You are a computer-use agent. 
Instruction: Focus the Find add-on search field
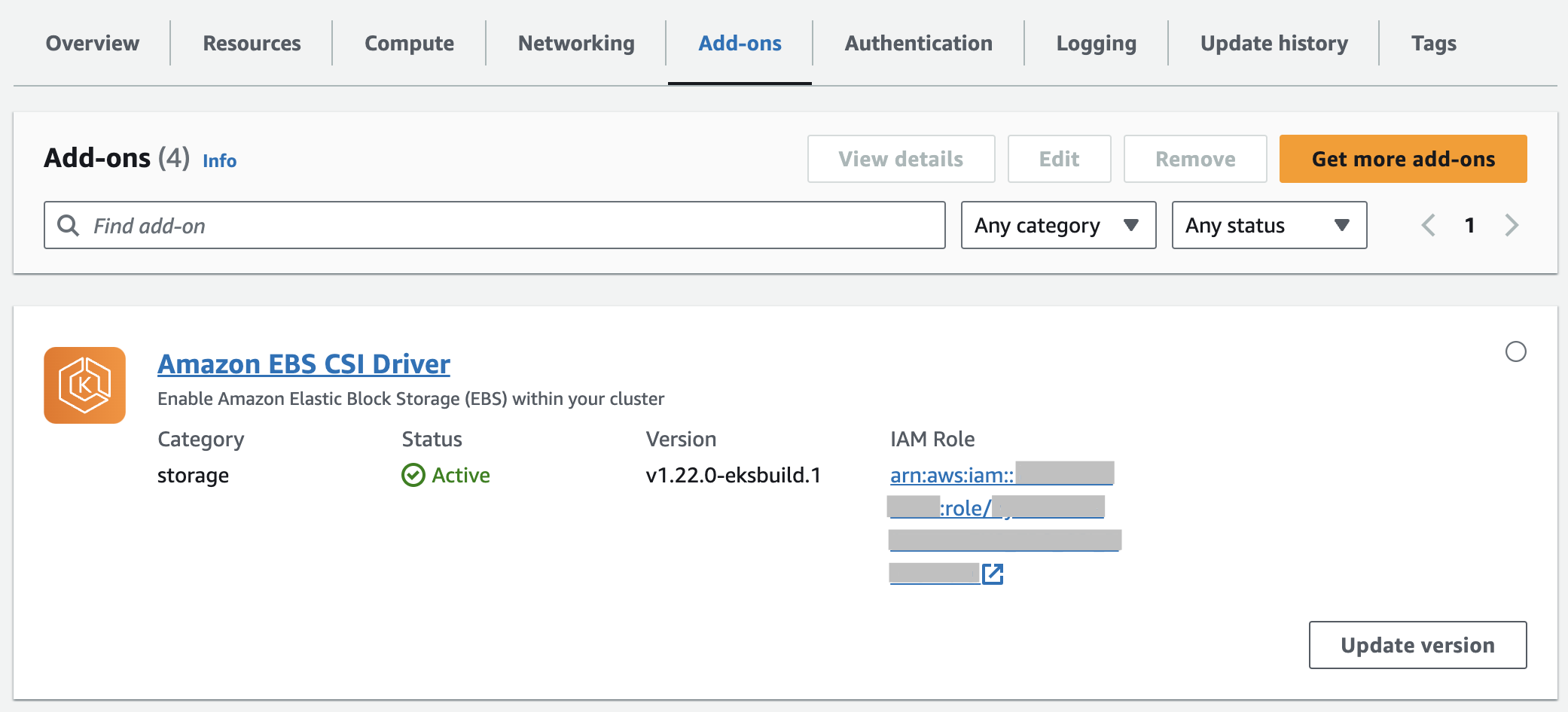point(495,225)
